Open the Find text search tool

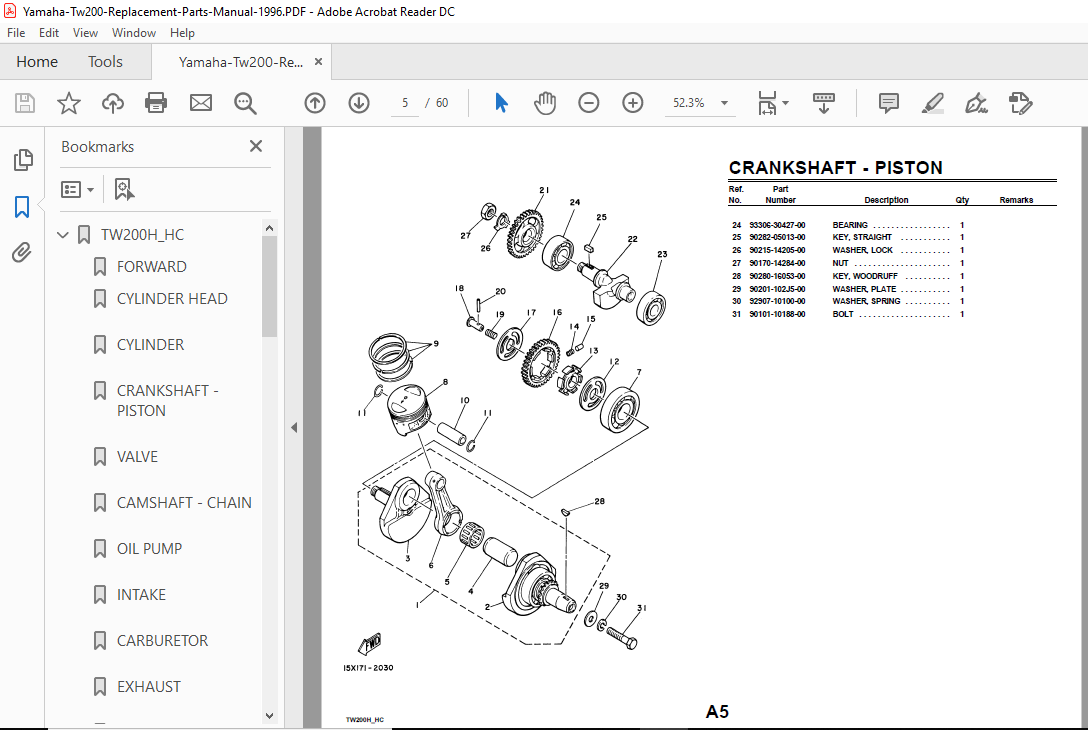pyautogui.click(x=245, y=103)
